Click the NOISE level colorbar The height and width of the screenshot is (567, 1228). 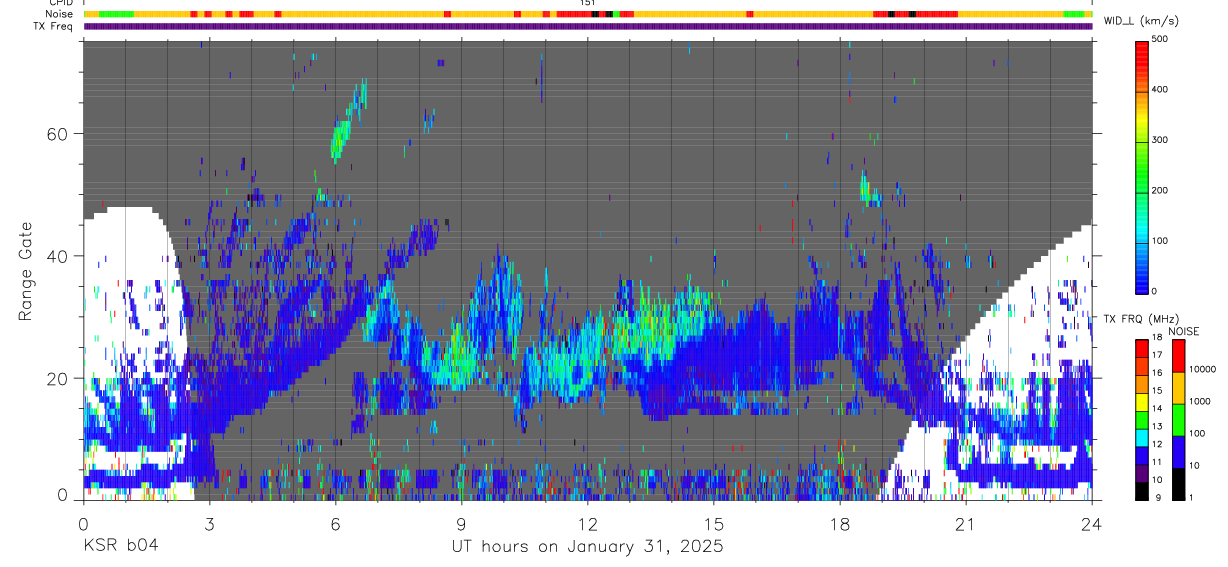[1178, 419]
